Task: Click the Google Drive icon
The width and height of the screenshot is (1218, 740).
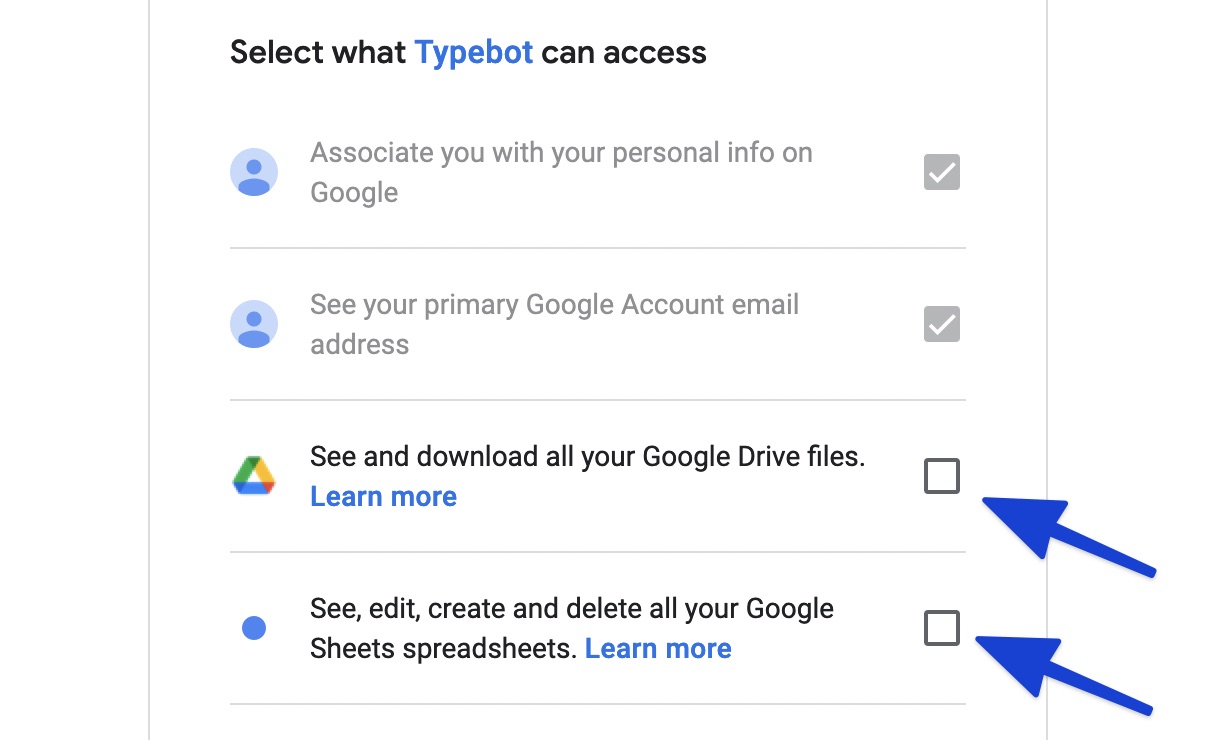Action: [x=254, y=476]
